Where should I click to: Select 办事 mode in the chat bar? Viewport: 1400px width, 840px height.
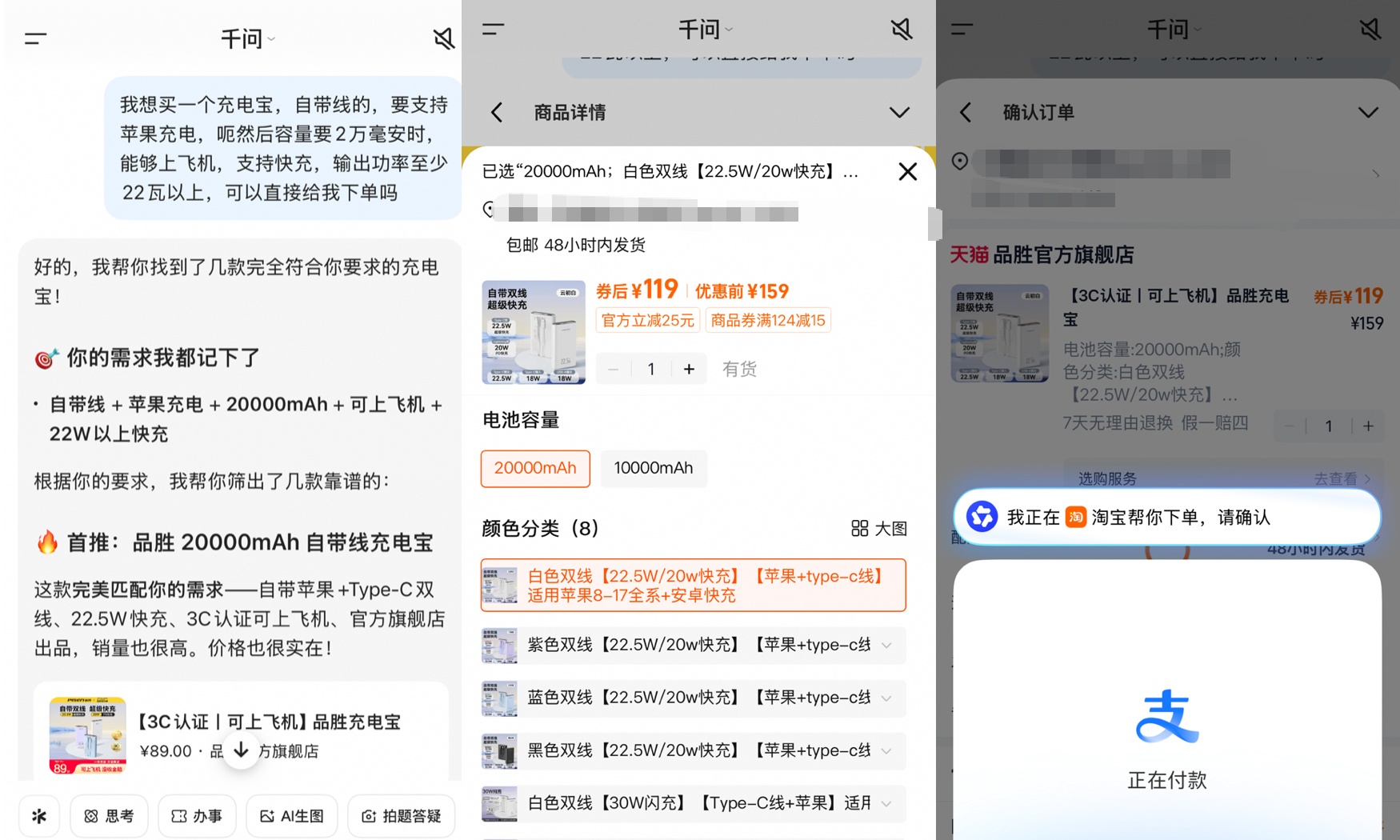pyautogui.click(x=197, y=816)
